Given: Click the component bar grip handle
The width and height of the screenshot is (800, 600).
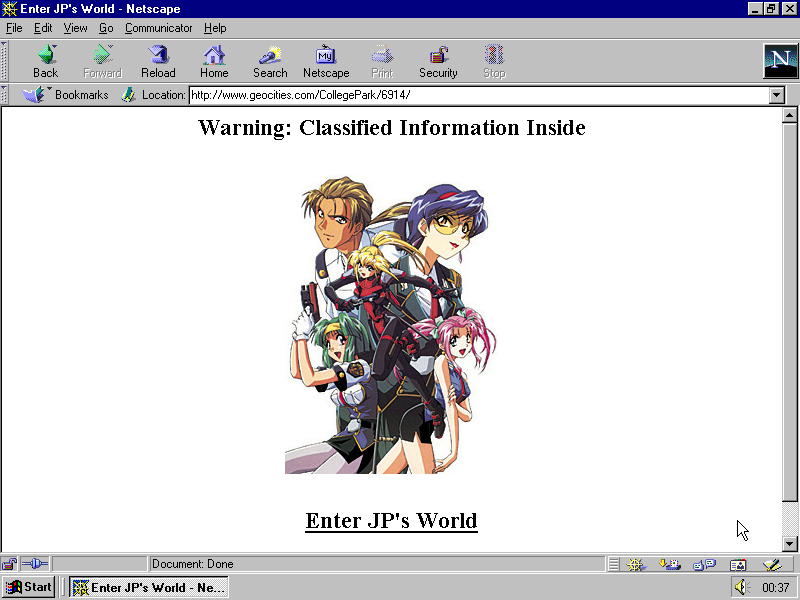Looking at the screenshot, I should (x=614, y=564).
